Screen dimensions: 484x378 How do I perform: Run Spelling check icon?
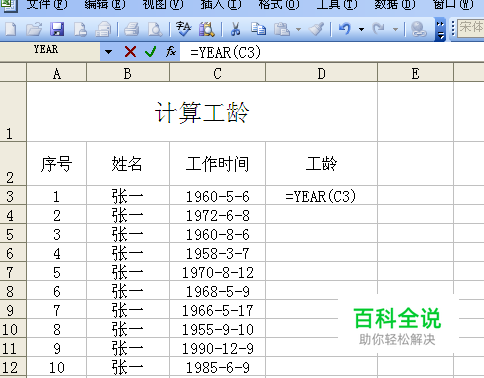183,29
